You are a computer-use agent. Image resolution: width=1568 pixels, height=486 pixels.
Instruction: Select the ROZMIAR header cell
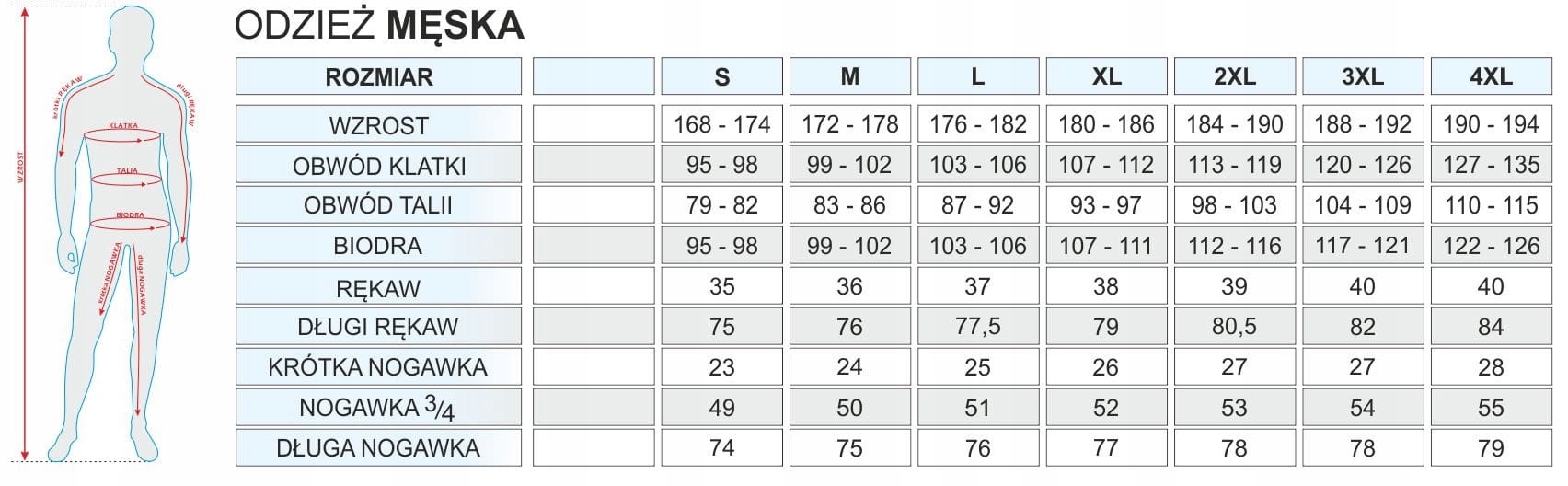378,76
